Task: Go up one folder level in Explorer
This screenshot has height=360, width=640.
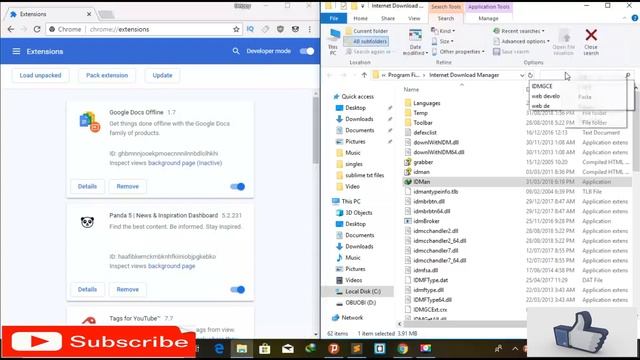Action: click(364, 75)
